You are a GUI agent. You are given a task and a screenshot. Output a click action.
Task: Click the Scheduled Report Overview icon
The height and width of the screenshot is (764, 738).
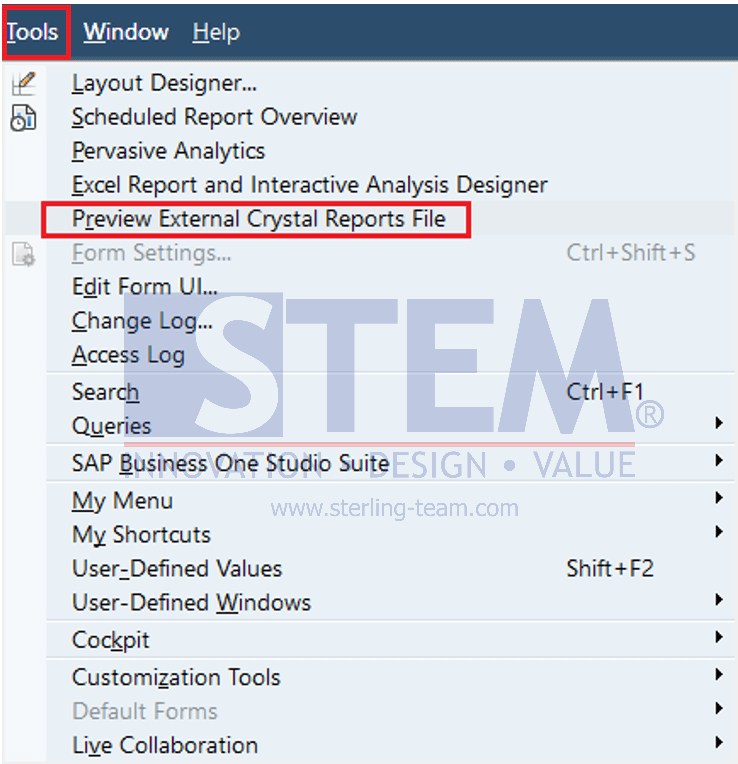click(x=23, y=118)
